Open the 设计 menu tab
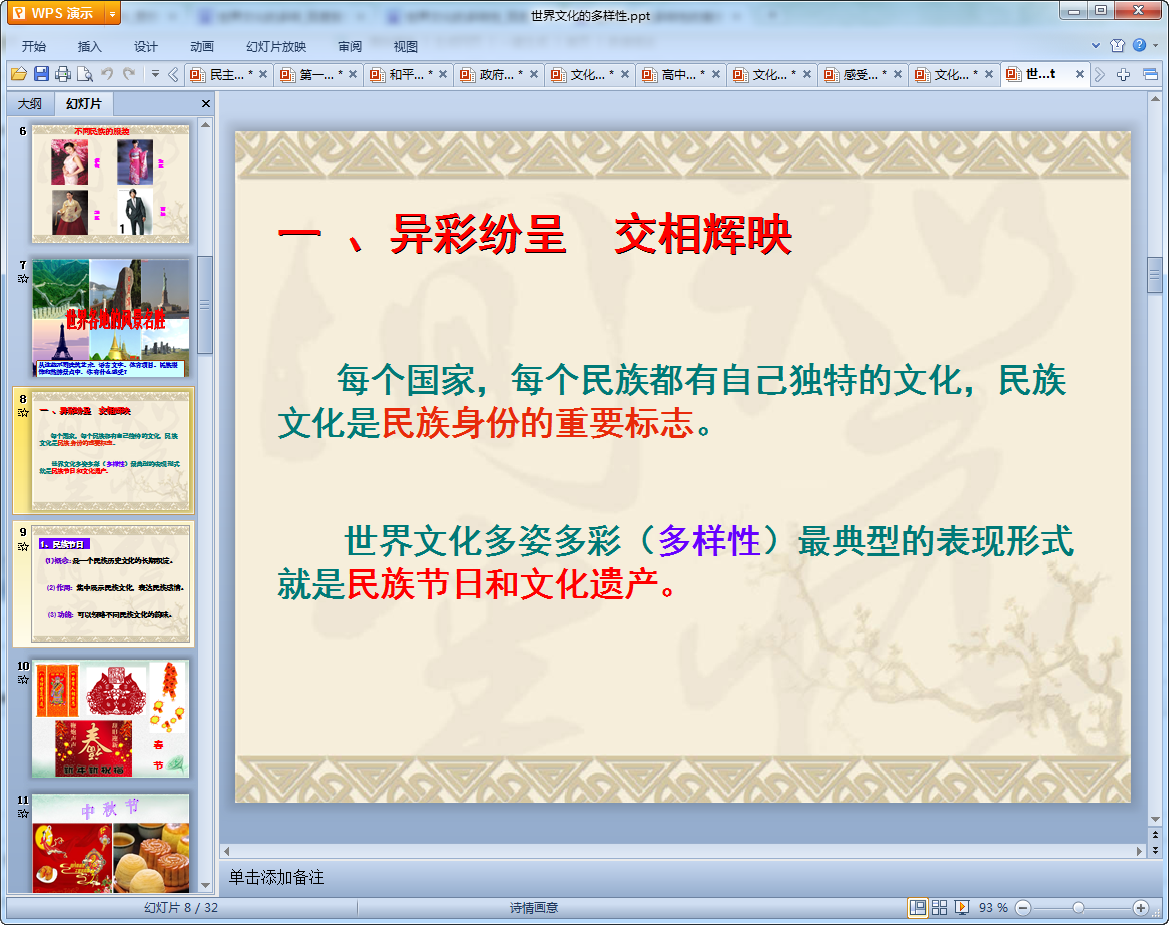Image resolution: width=1169 pixels, height=925 pixels. [145, 46]
